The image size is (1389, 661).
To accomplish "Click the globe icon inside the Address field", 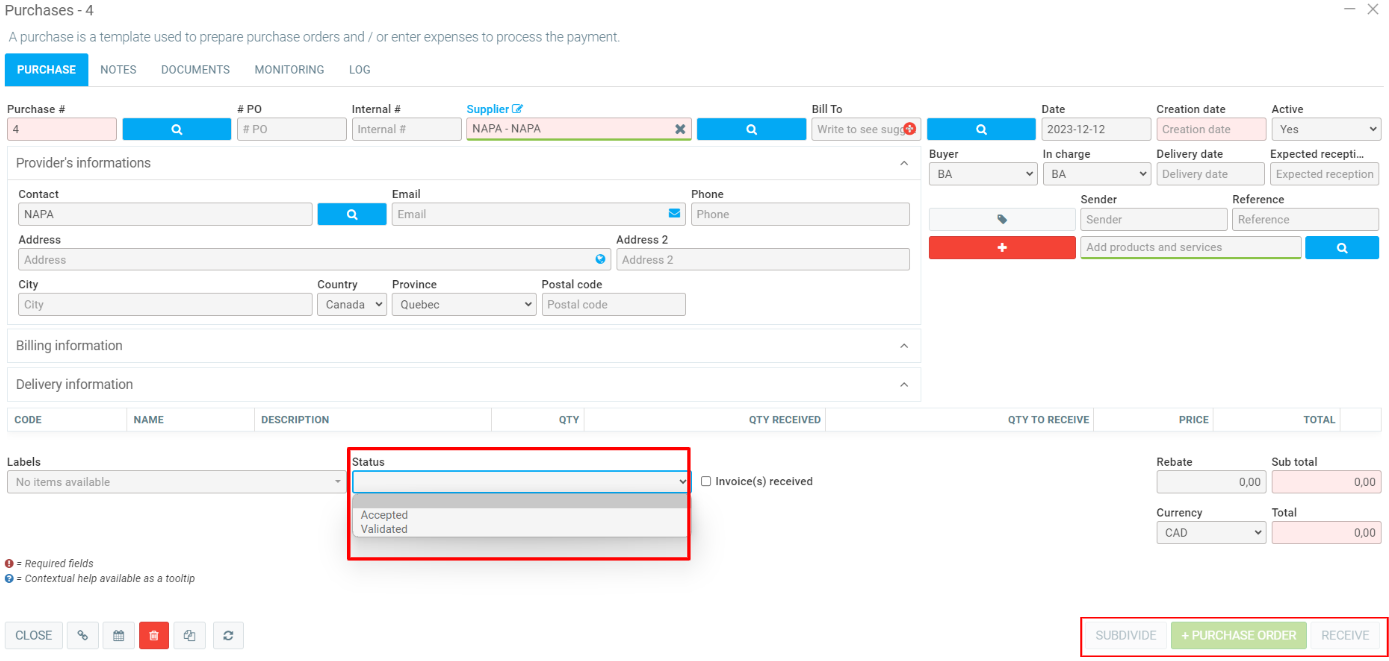I will point(599,258).
